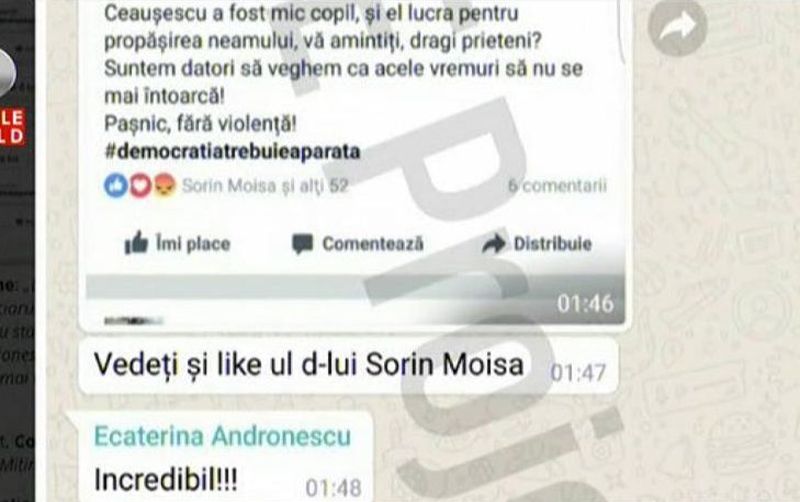Click the Ecaterina Andronescu sender name
800x502 pixels.
coord(222,436)
